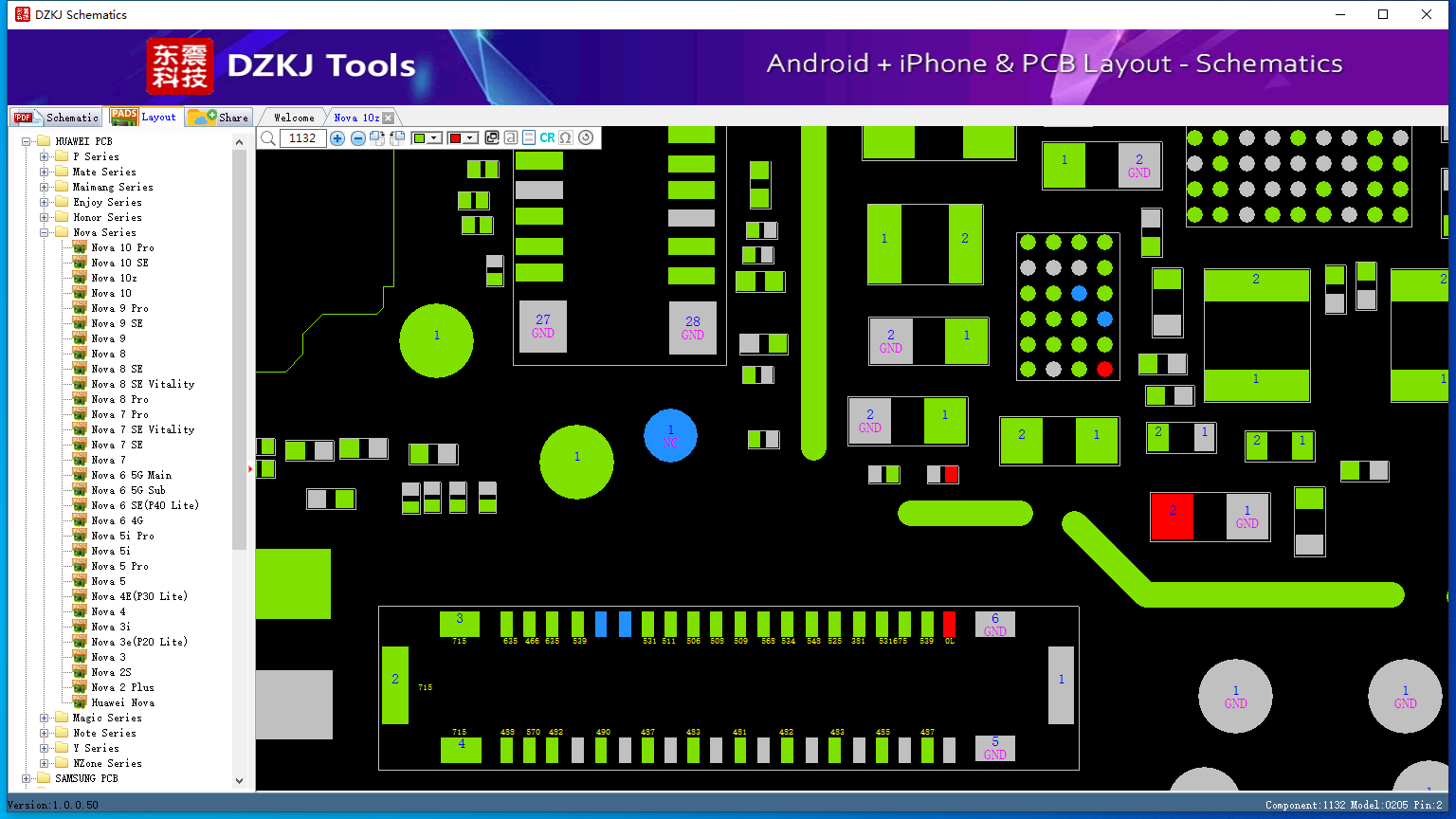Open the red color dropdown arrow
Image resolution: width=1456 pixels, height=819 pixels.
(470, 138)
